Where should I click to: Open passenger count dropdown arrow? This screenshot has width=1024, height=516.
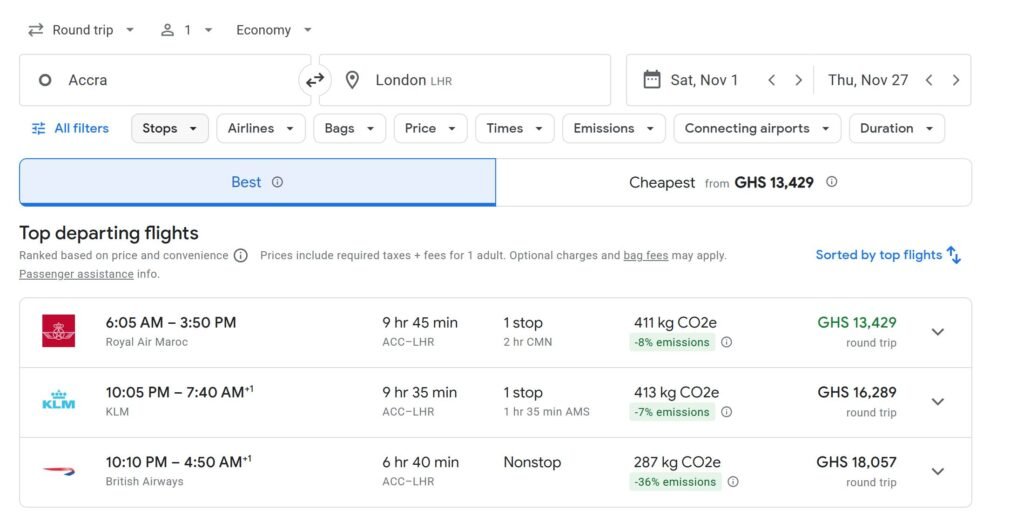click(x=208, y=30)
